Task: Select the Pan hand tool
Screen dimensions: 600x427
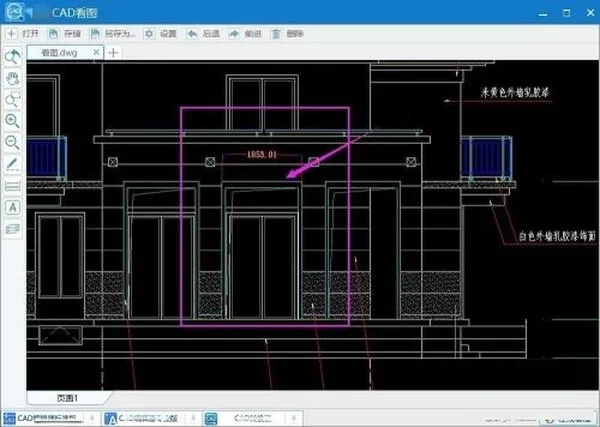Action: tap(13, 78)
